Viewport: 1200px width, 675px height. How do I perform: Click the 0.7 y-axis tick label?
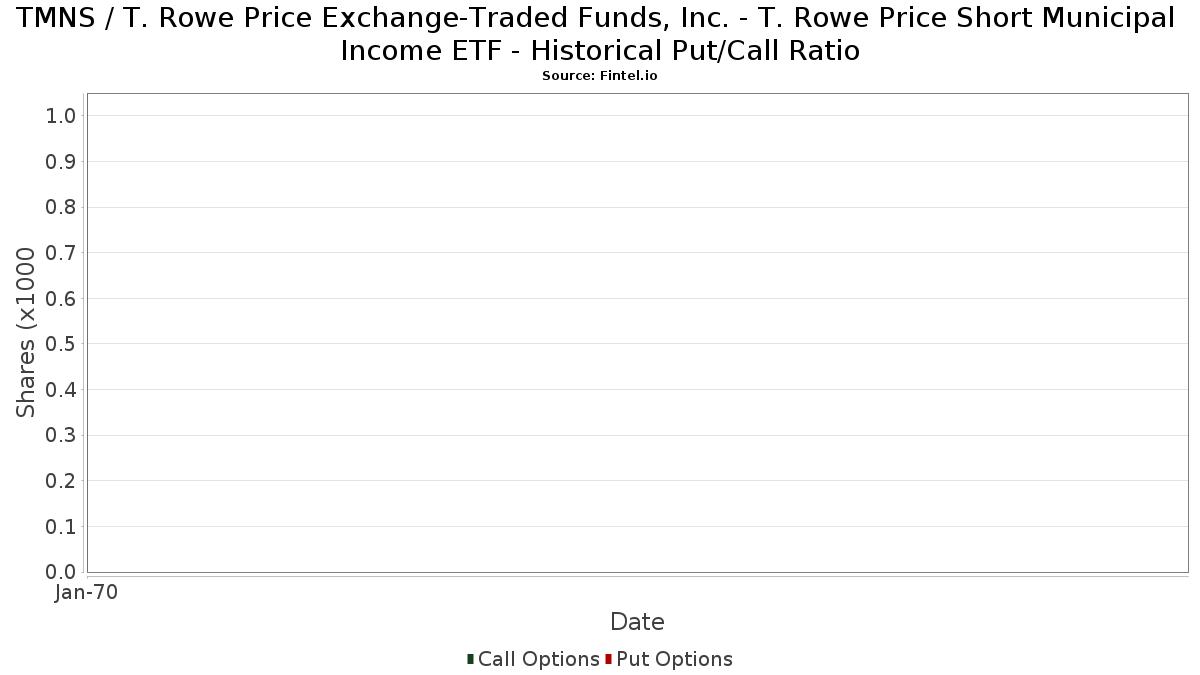[61, 253]
